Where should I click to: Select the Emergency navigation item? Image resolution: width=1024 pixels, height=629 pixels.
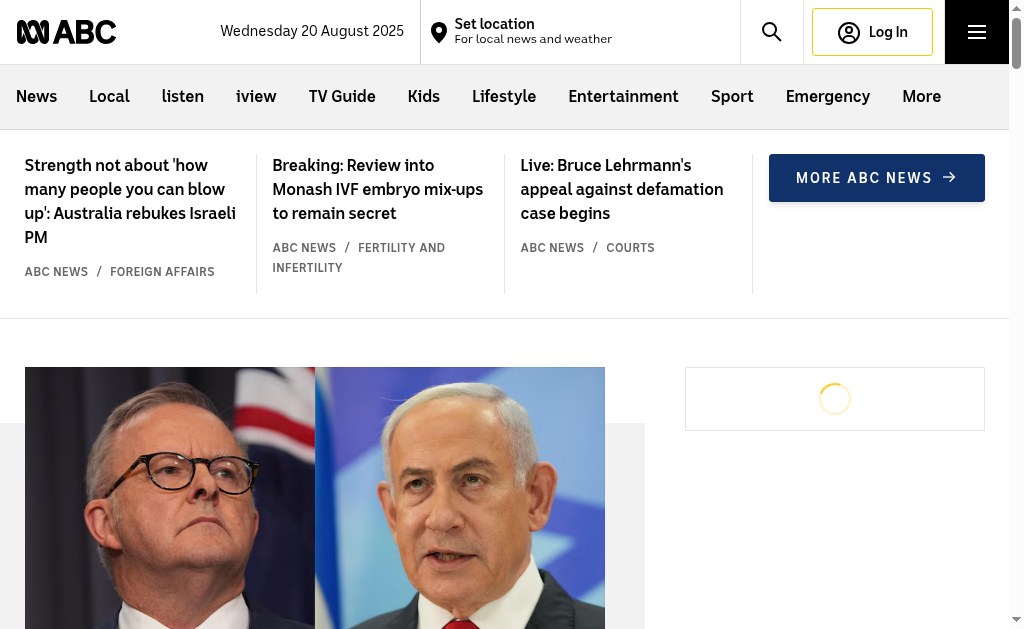tap(827, 97)
